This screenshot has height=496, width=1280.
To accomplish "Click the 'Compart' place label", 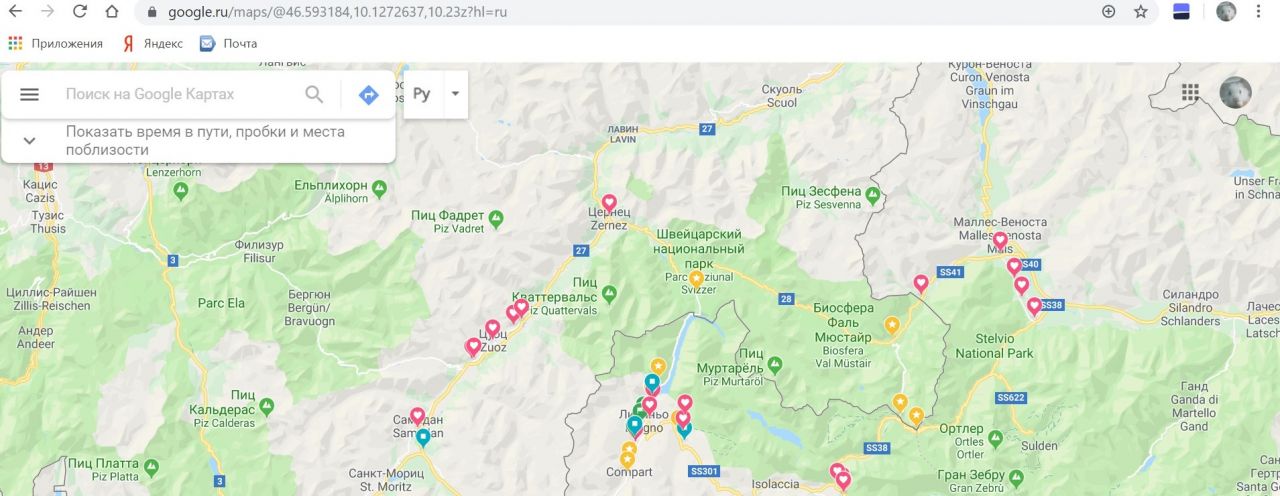I will tap(629, 472).
